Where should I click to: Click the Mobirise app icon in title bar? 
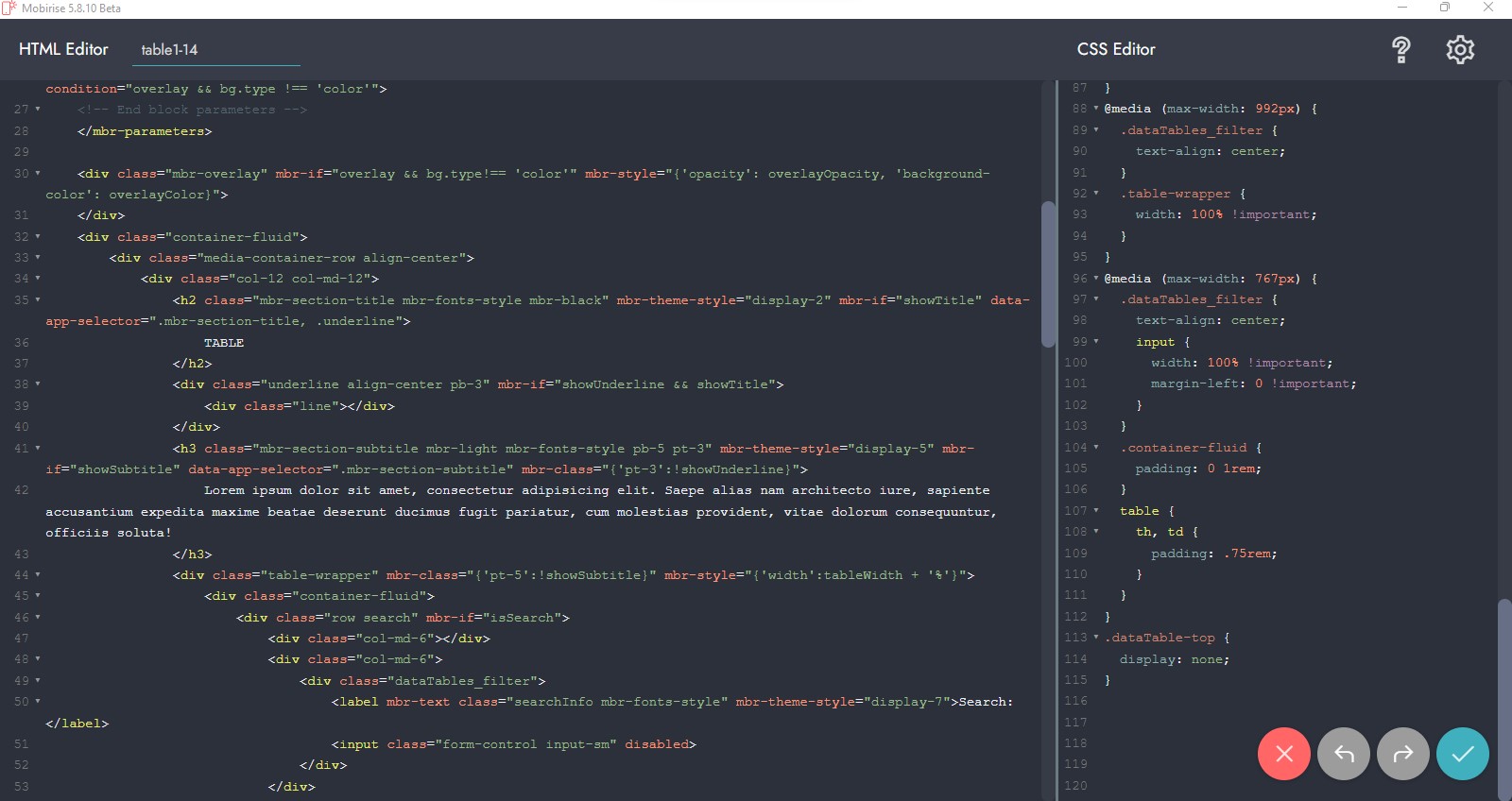pos(9,9)
